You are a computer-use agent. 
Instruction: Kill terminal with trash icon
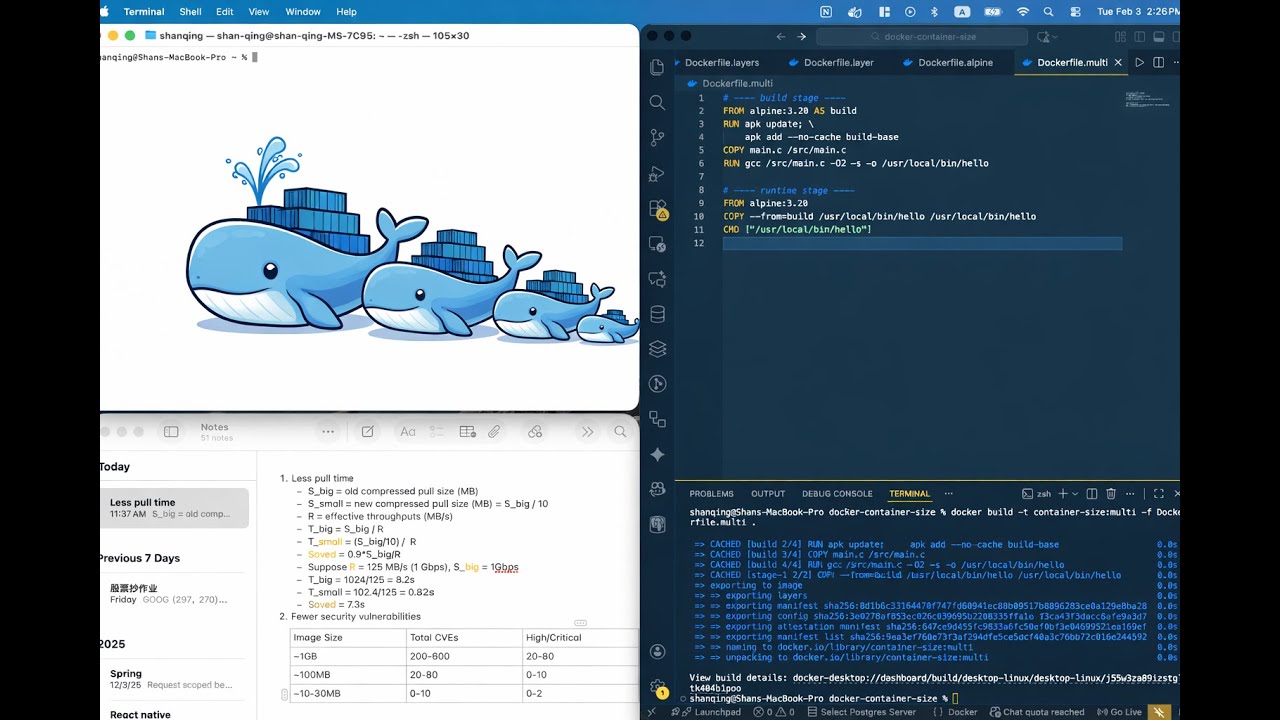pyautogui.click(x=1111, y=494)
